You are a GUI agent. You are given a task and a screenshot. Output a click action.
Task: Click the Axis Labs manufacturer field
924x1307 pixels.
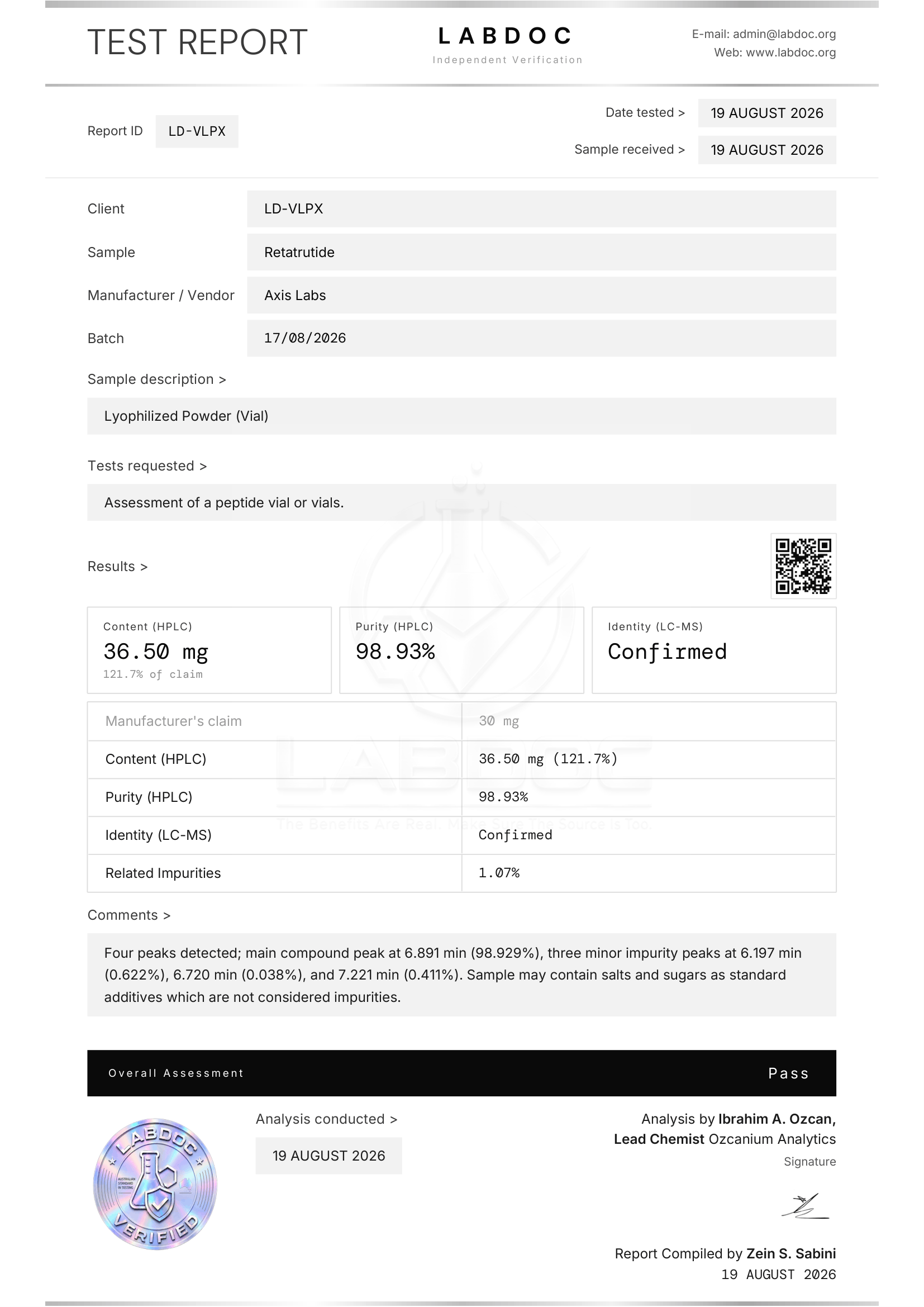click(x=541, y=295)
